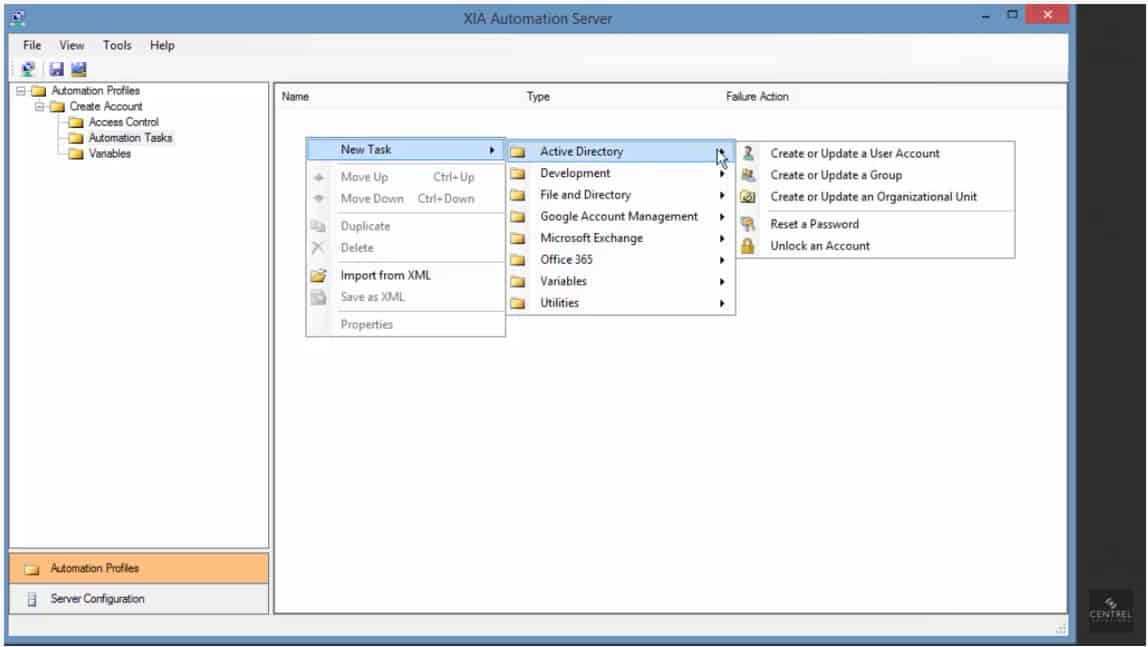This screenshot has height=647, width=1148.
Task: Click the Active Directory folder icon
Action: click(x=518, y=152)
